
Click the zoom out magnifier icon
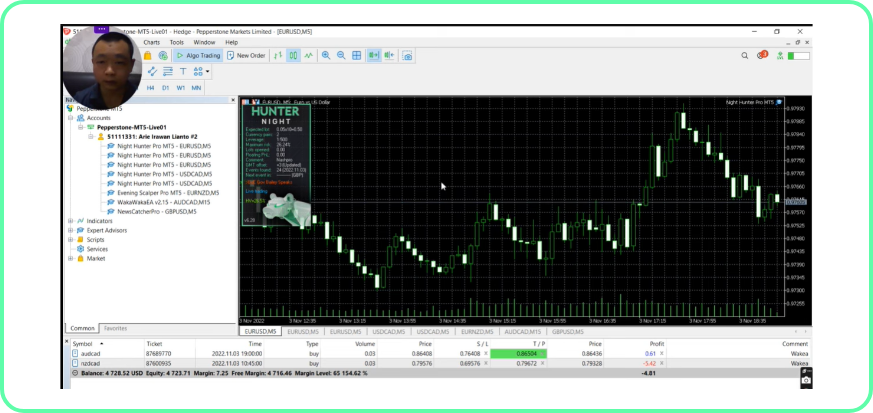pyautogui.click(x=342, y=56)
